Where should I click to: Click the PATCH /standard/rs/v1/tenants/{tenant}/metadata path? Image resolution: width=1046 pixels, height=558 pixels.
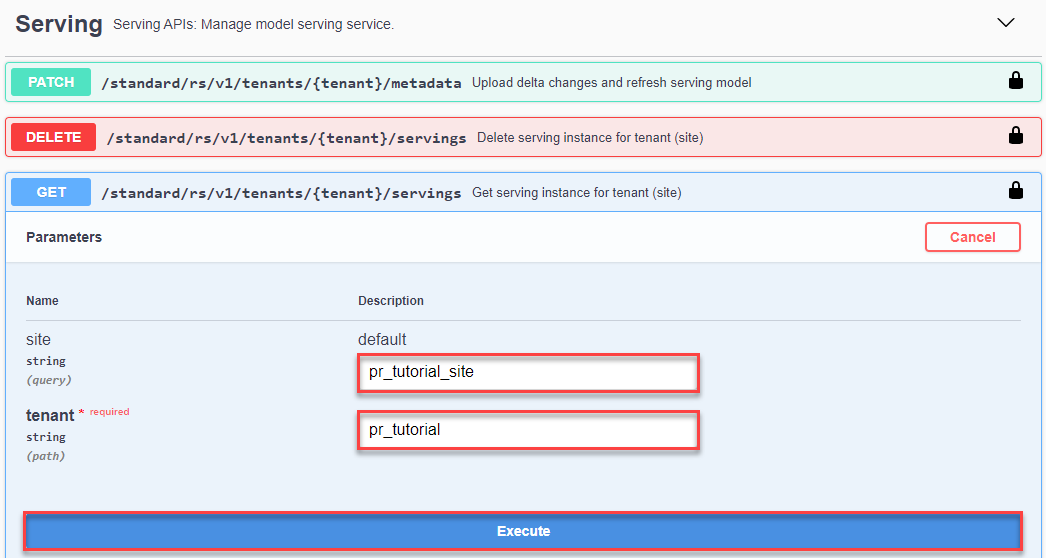(281, 83)
